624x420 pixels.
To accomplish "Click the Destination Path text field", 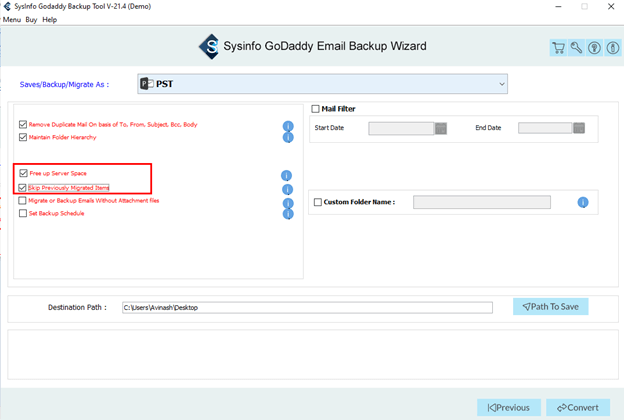I will (307, 307).
